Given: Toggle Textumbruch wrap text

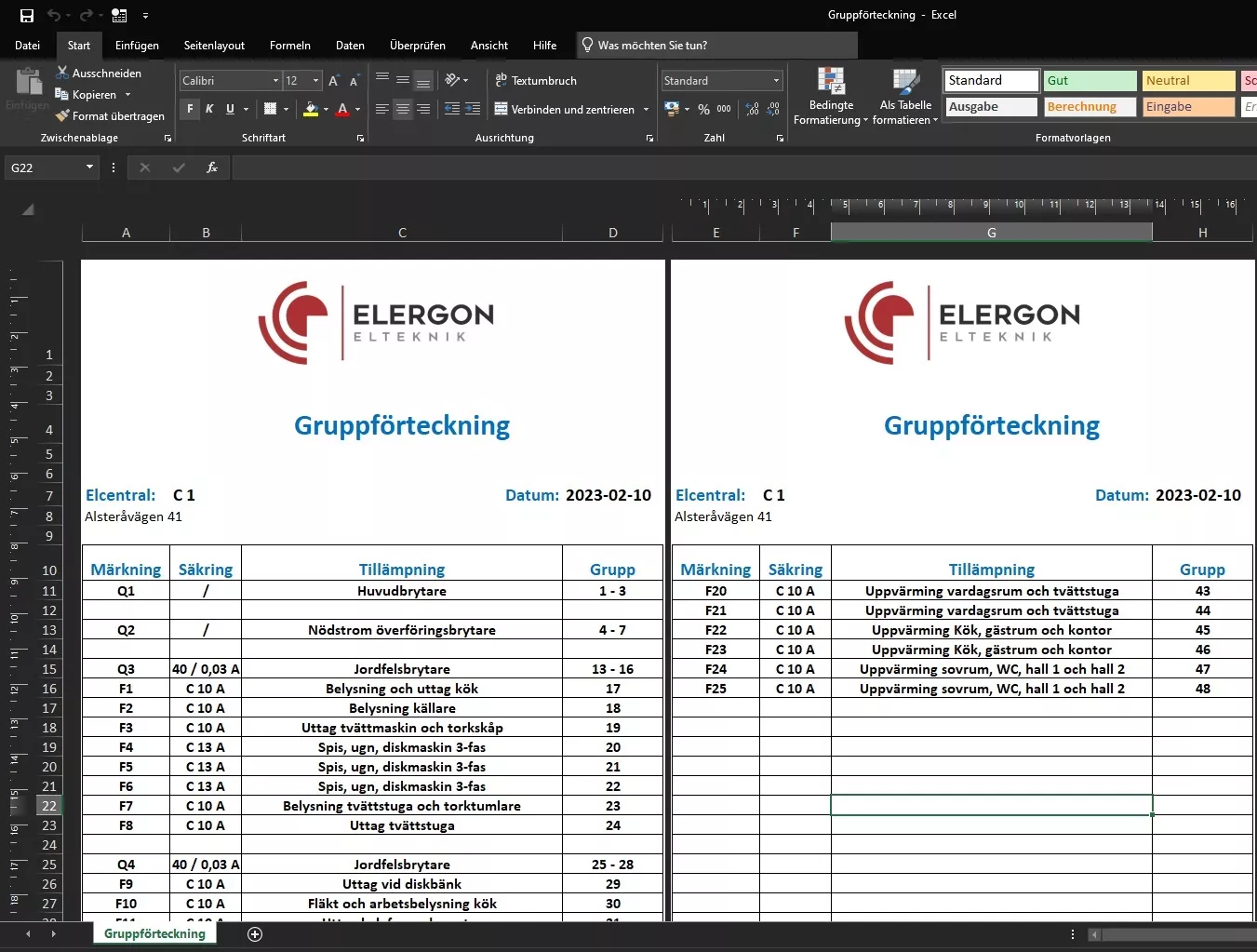Looking at the screenshot, I should coord(536,81).
